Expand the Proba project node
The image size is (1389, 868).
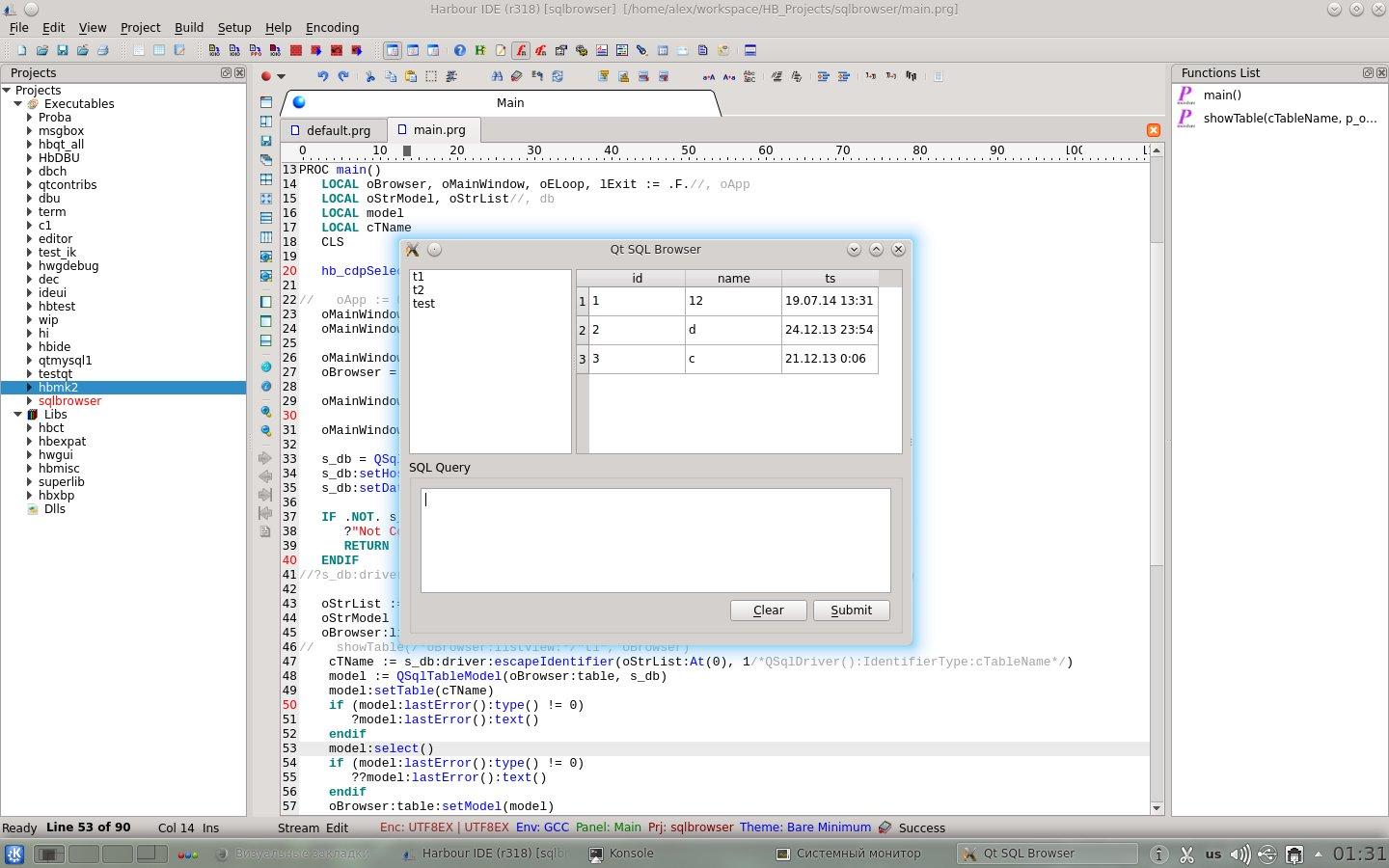[30, 117]
